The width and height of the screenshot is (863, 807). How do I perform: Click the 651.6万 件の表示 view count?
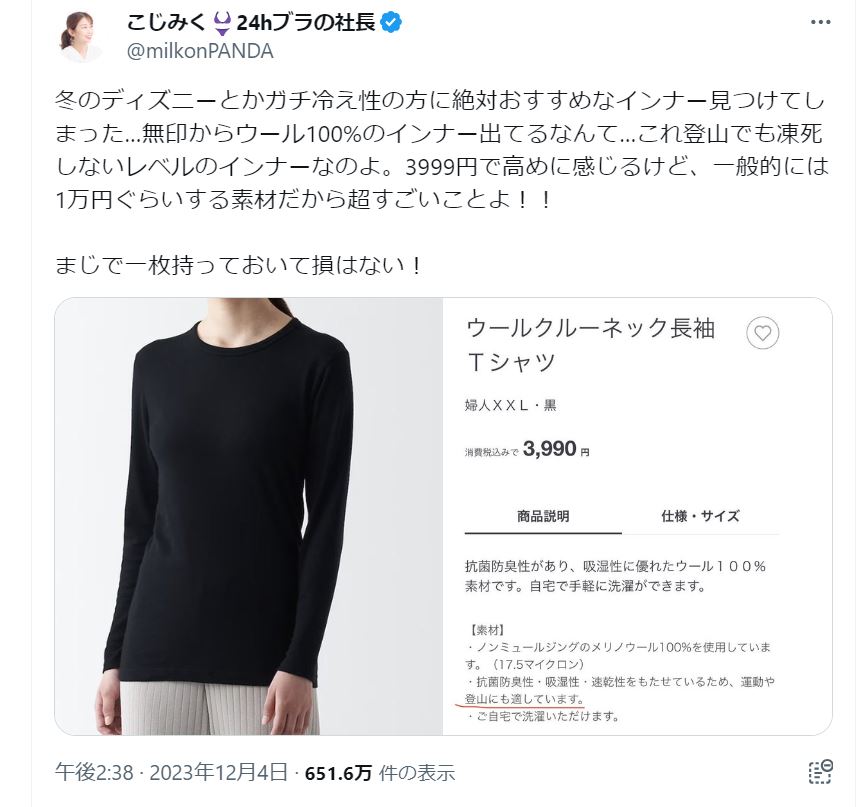tap(380, 773)
